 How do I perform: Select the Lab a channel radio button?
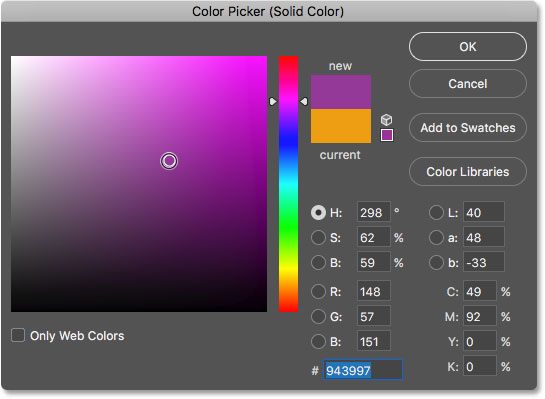436,238
